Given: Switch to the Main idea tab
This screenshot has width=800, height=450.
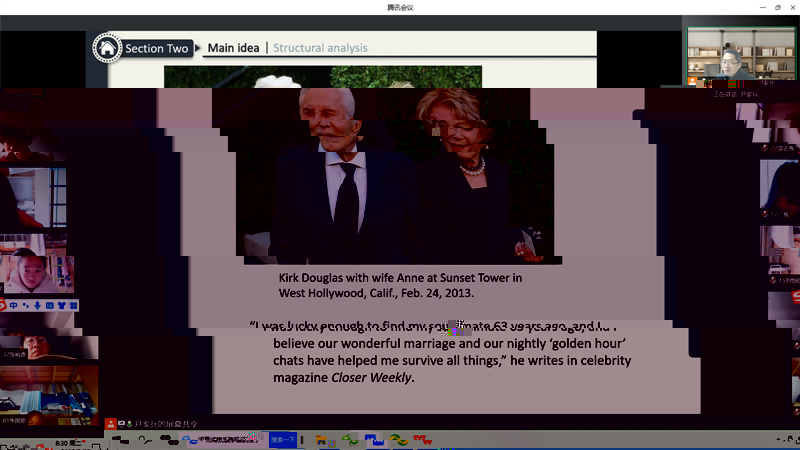Looking at the screenshot, I should click(x=233, y=48).
